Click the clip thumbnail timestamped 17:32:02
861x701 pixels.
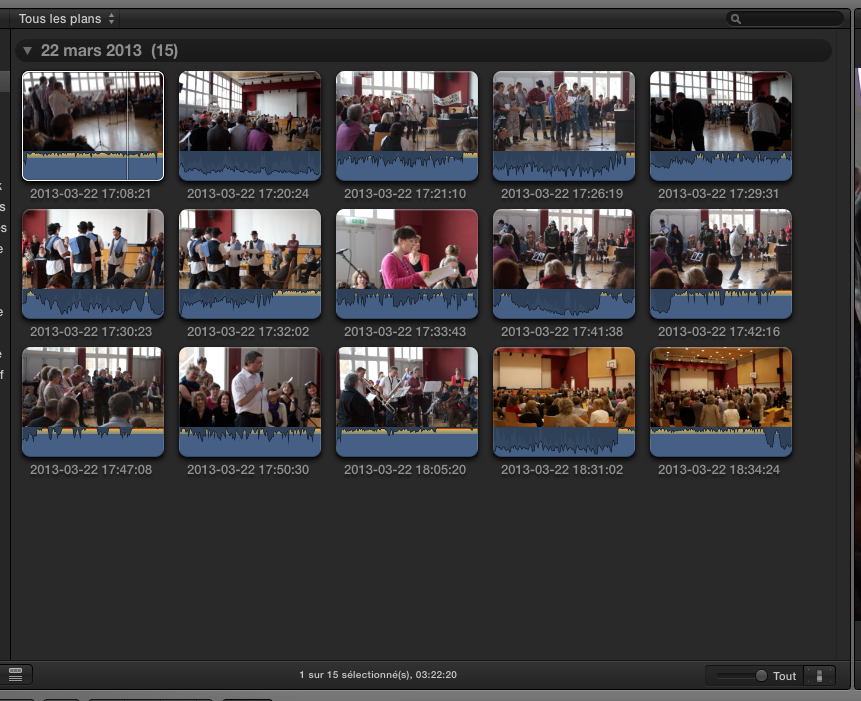[249, 264]
